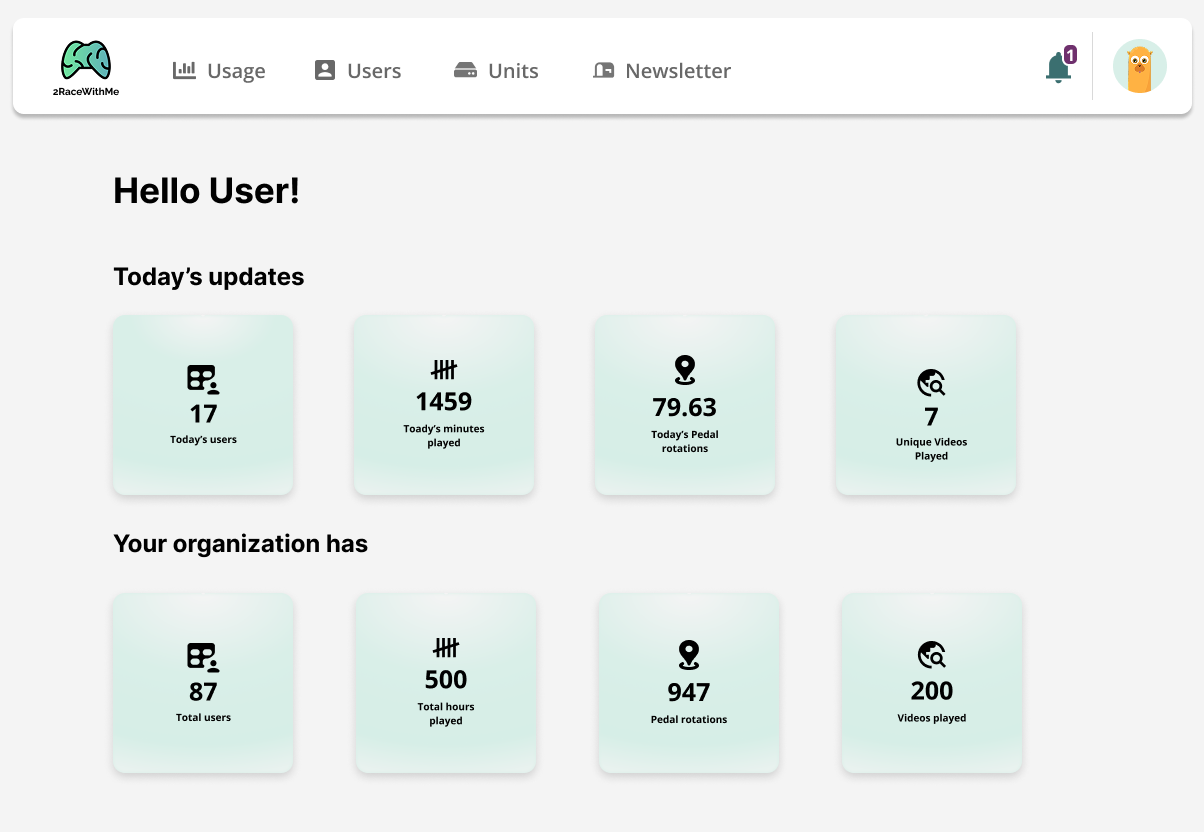Open the Usage navigation item

click(219, 70)
